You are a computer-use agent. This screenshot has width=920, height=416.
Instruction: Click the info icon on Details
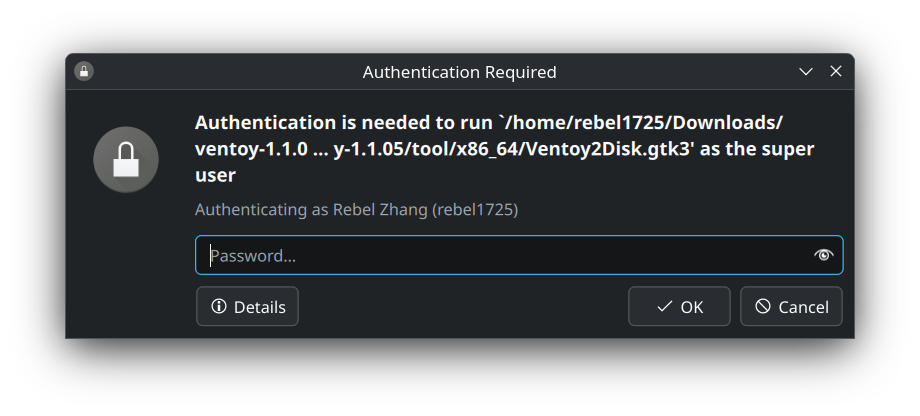(219, 306)
